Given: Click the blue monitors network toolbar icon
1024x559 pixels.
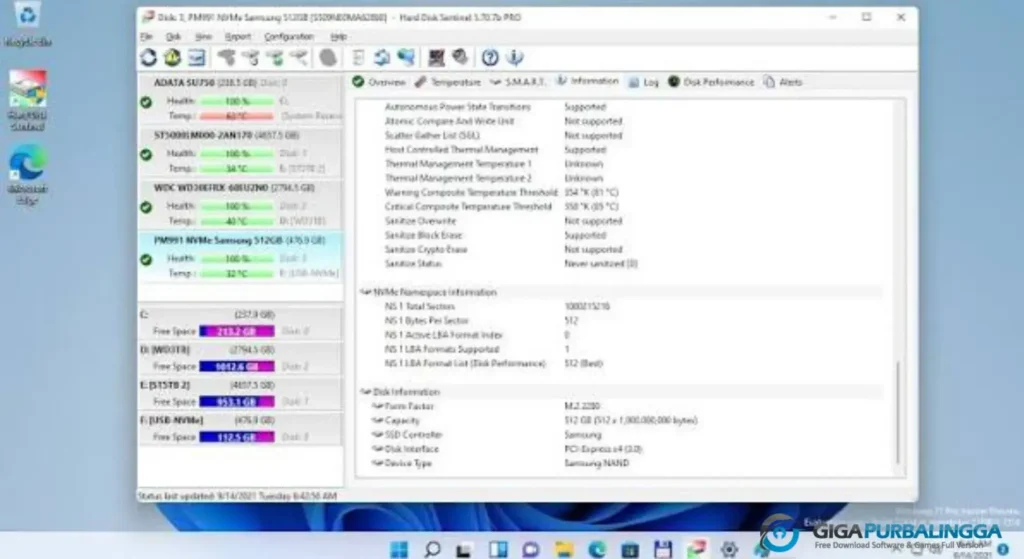Looking at the screenshot, I should click(x=406, y=58).
